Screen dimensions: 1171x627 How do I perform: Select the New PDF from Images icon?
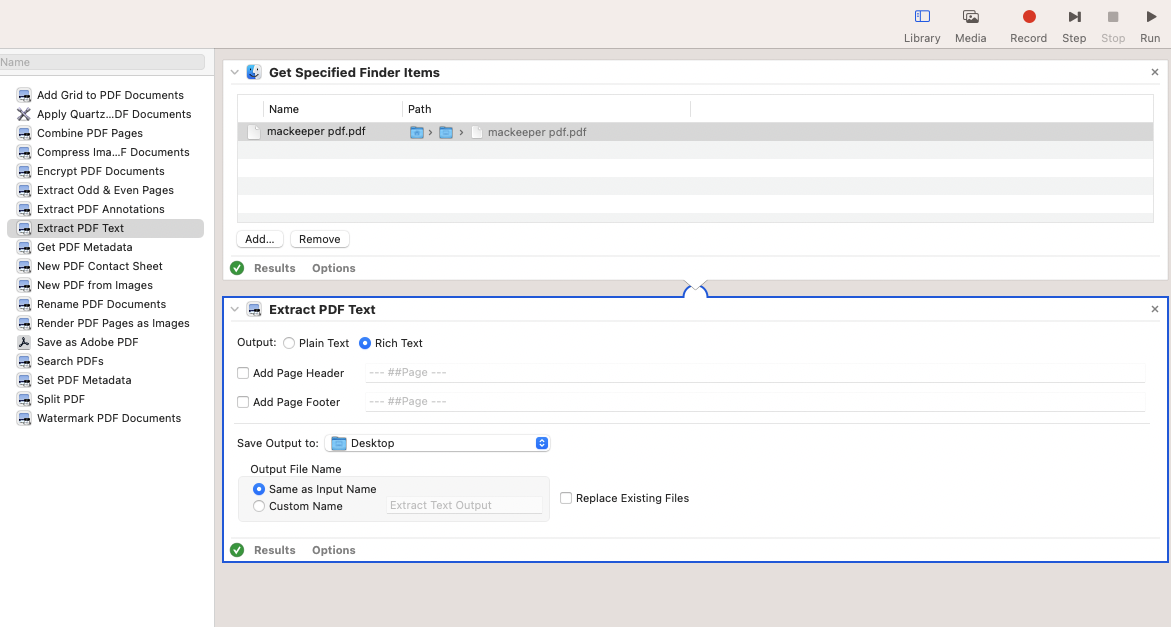coord(24,285)
